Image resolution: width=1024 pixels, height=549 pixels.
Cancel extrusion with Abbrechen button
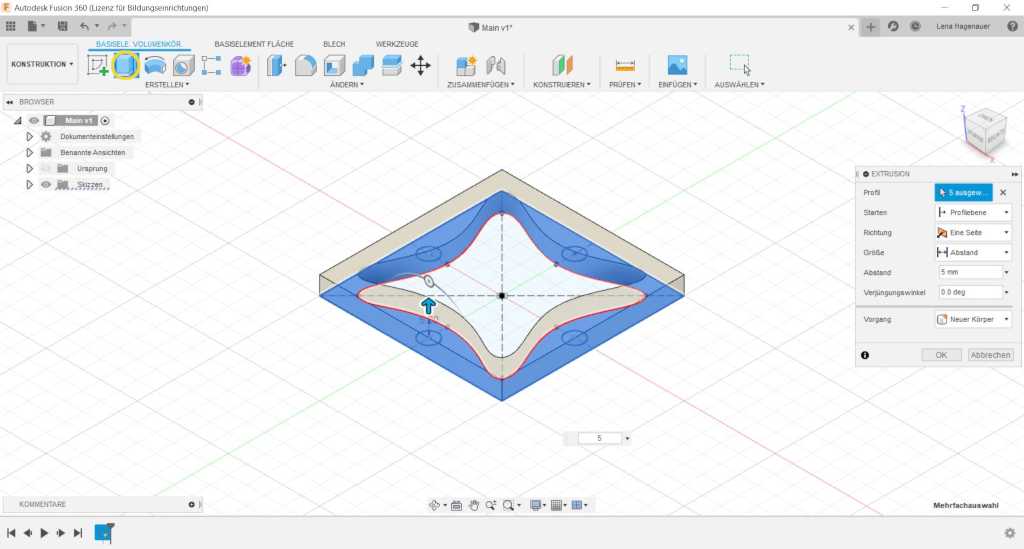click(x=990, y=355)
